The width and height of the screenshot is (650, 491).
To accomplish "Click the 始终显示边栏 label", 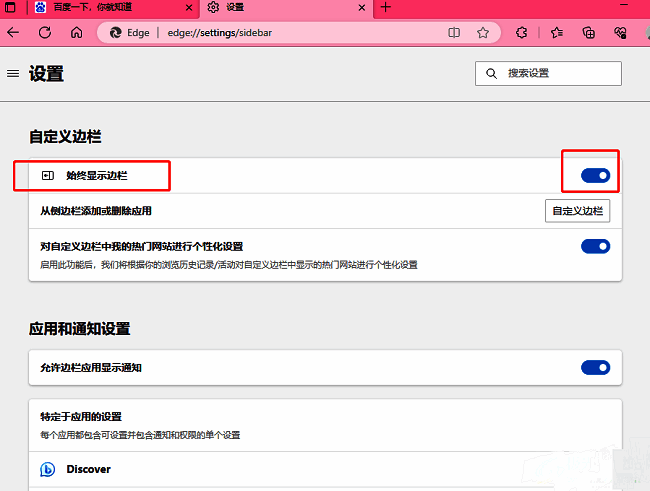I will 97,175.
